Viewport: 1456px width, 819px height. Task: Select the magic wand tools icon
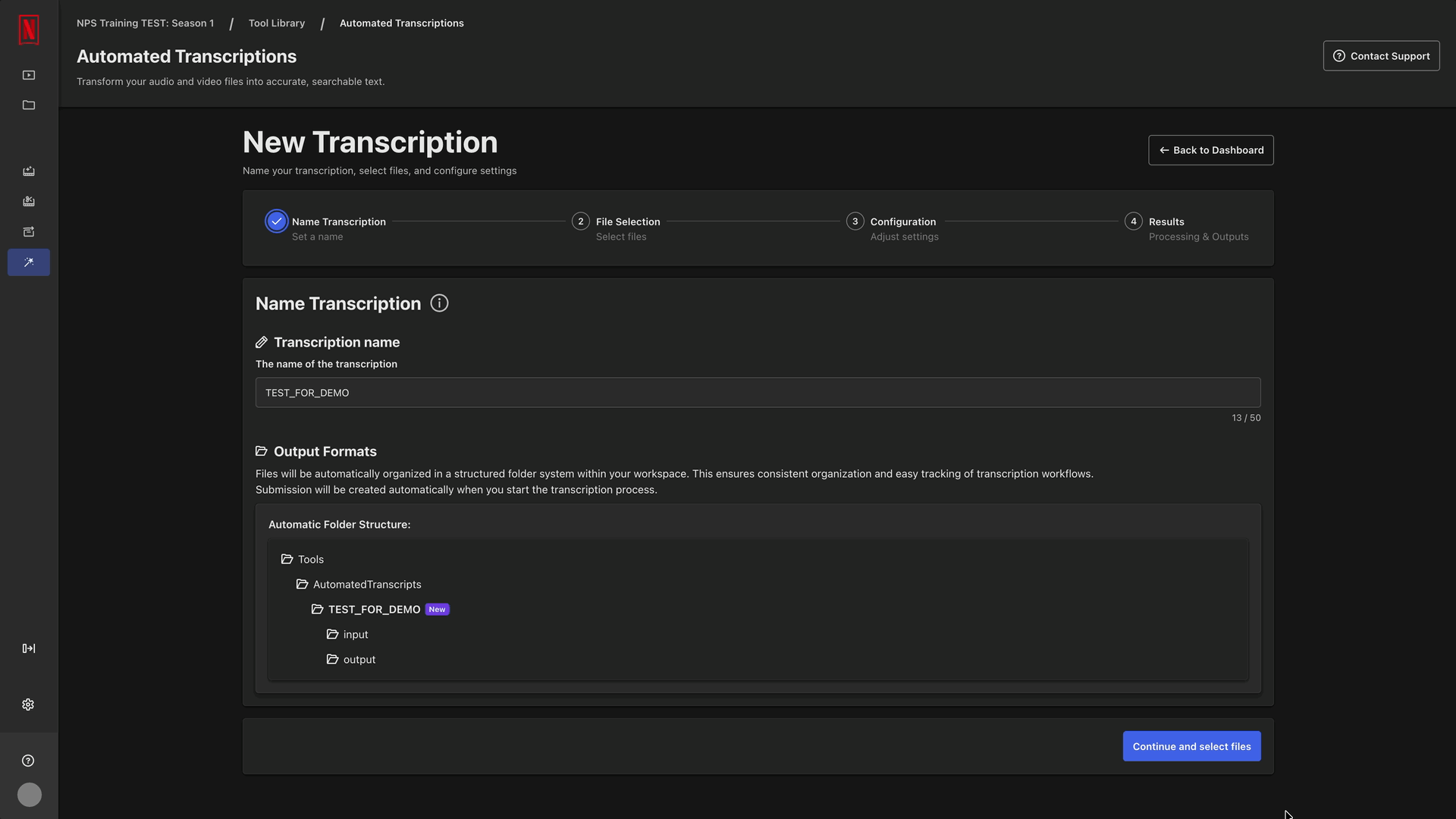[29, 262]
